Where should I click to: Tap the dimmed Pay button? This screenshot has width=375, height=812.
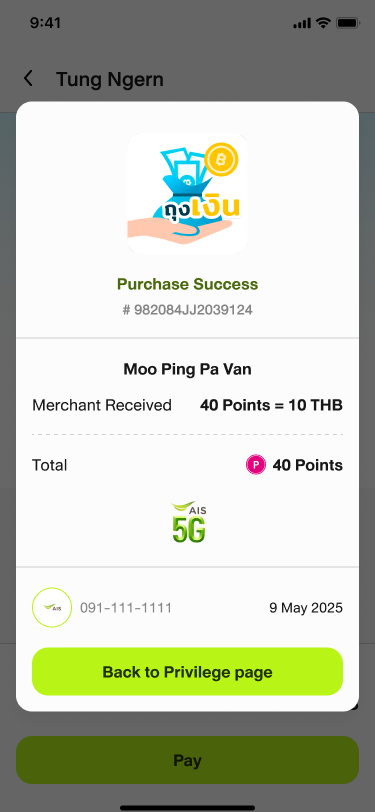[x=188, y=760]
